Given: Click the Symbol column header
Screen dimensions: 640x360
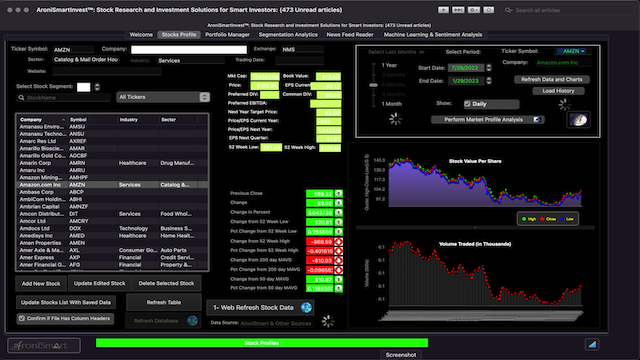Looking at the screenshot, I should point(93,120).
